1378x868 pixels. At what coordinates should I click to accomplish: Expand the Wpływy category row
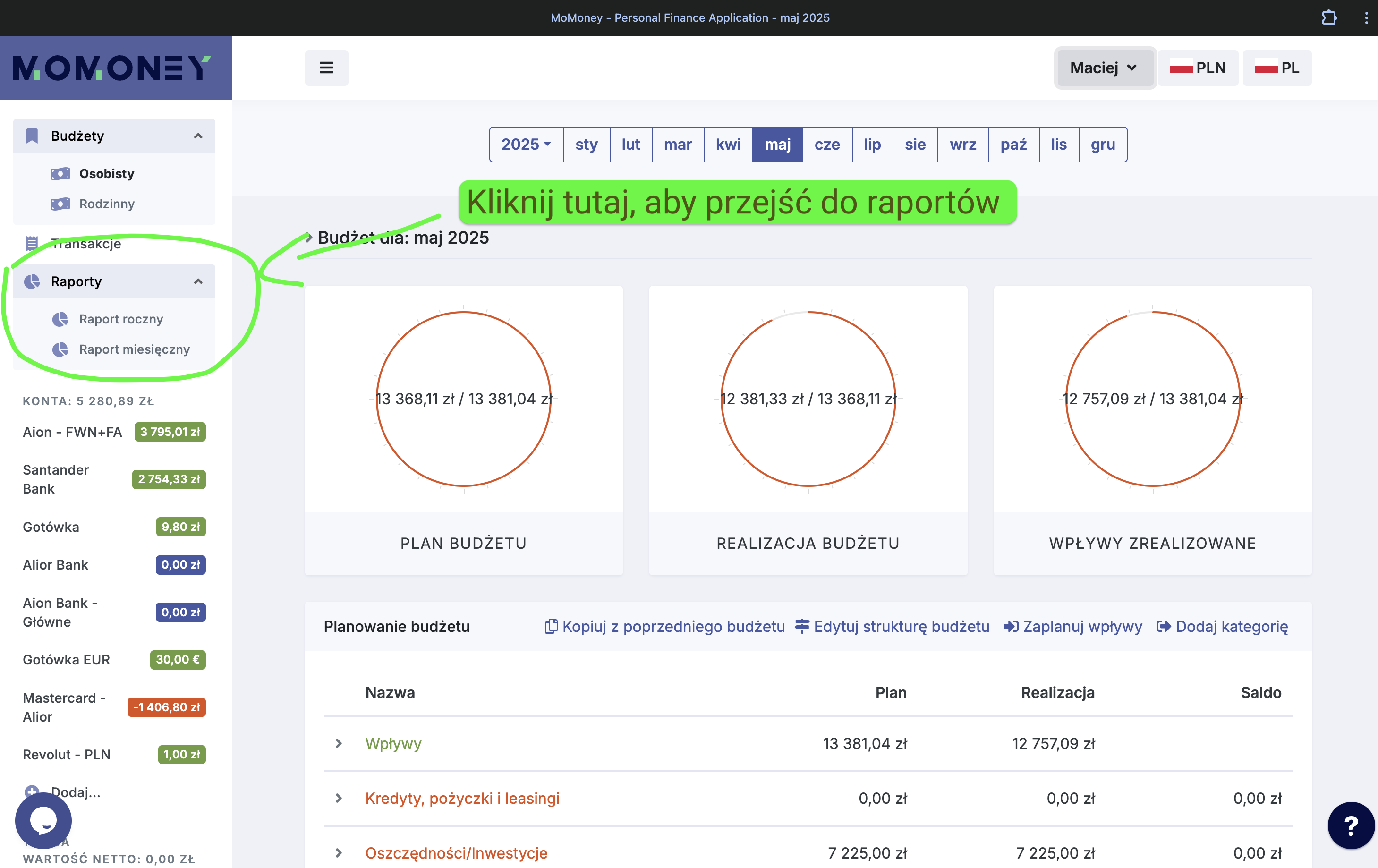339,743
